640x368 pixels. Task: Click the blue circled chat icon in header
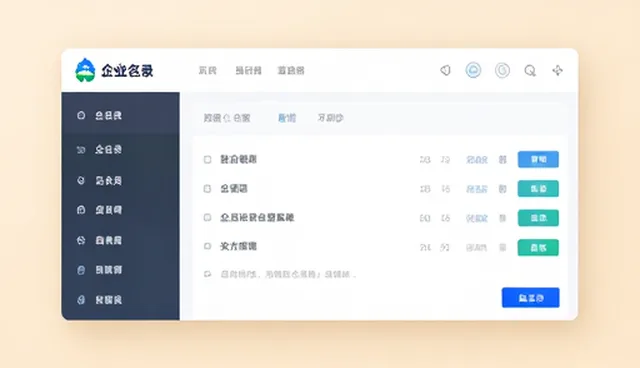473,70
